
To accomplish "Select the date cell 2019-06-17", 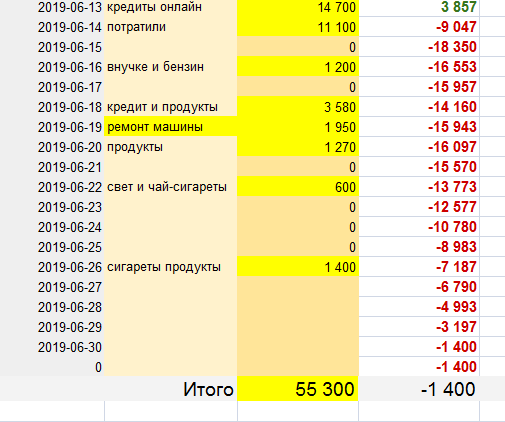I will 52,87.
